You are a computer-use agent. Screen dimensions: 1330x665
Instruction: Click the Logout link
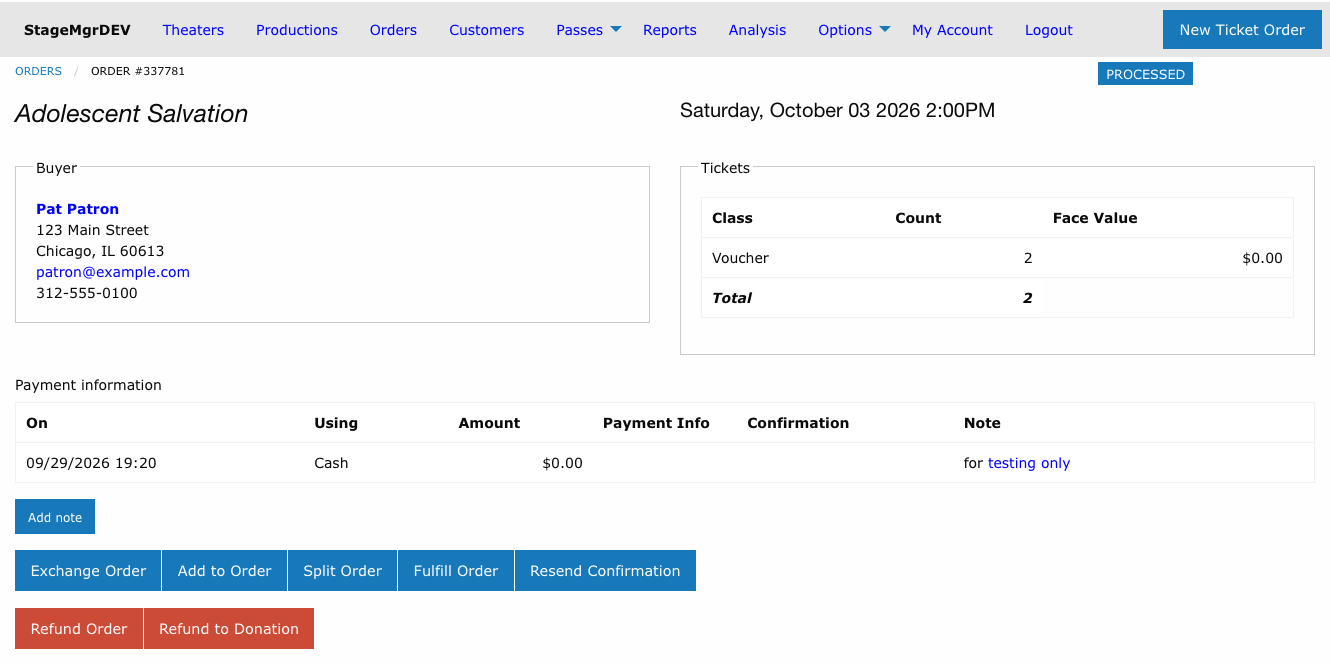1049,30
